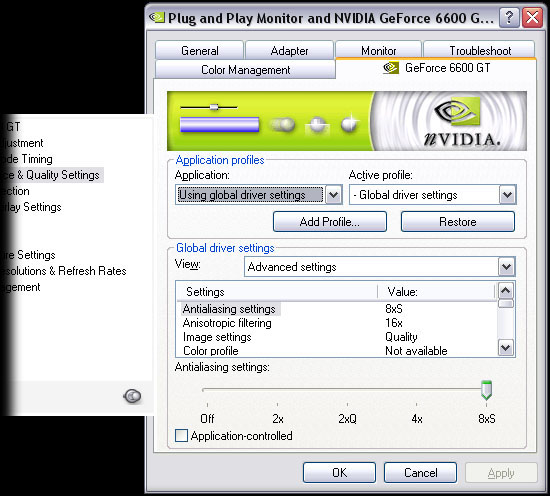Select the Image settings row

(x=337, y=337)
